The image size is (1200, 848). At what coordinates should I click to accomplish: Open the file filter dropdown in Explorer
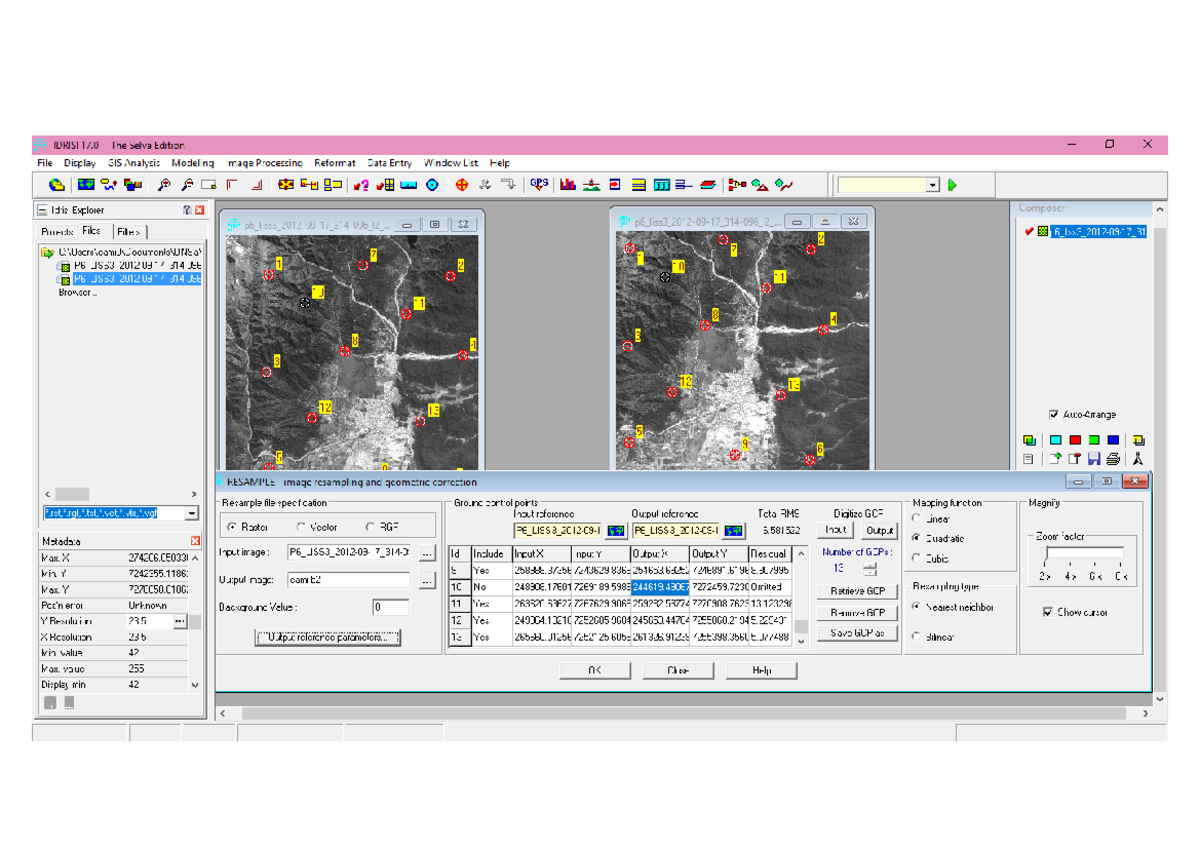click(x=192, y=513)
